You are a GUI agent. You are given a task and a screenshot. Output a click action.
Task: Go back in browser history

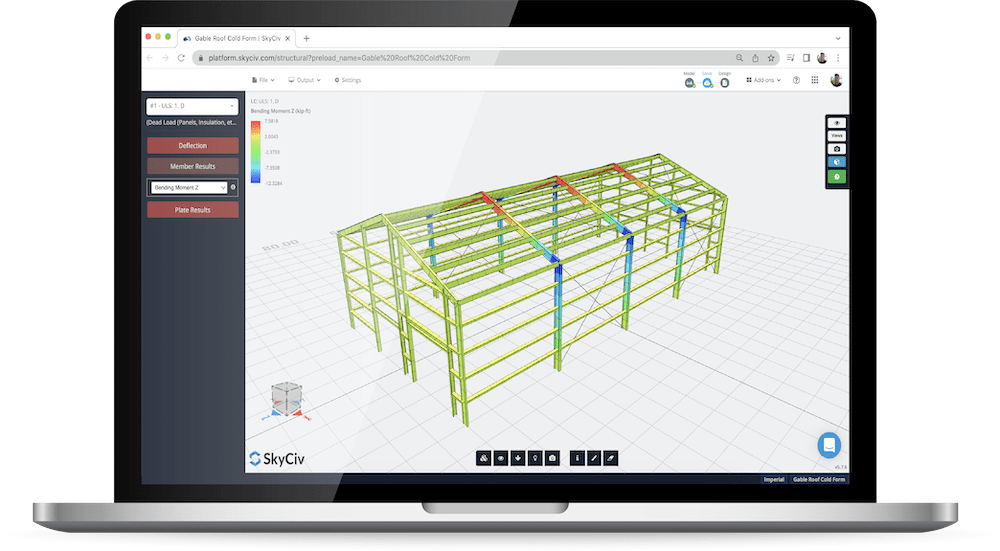point(150,58)
